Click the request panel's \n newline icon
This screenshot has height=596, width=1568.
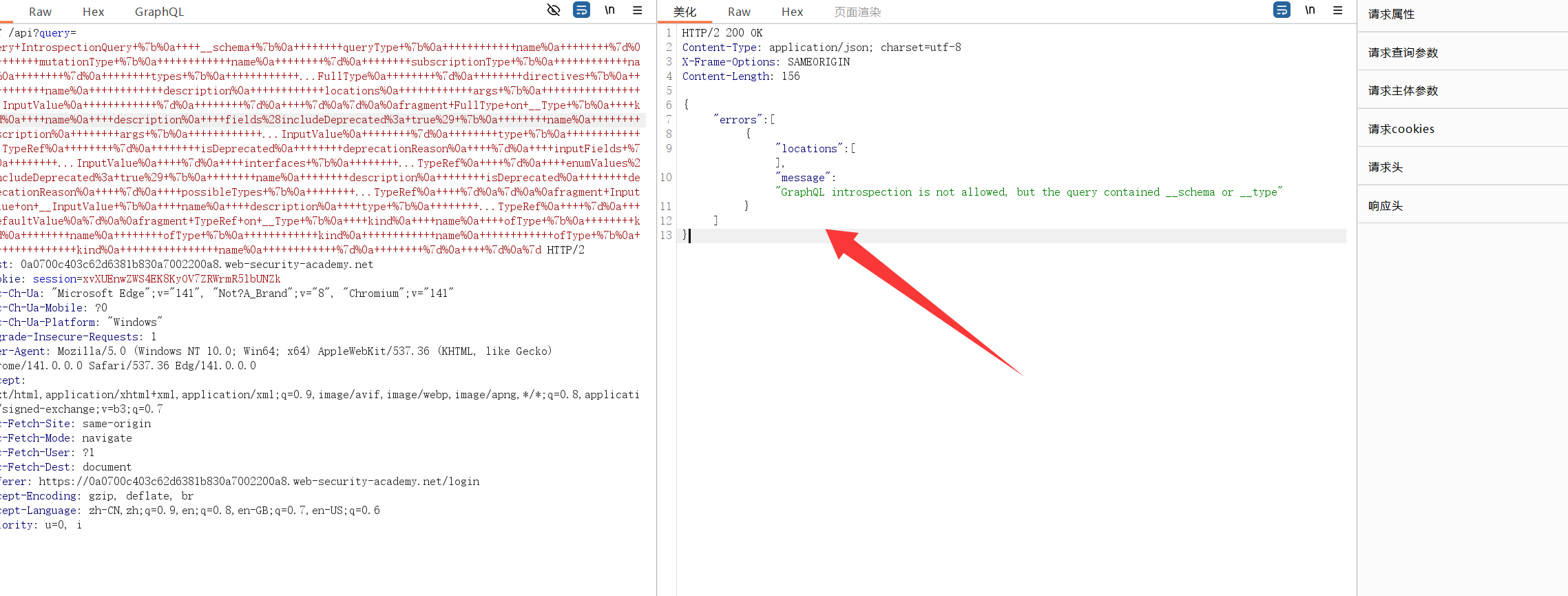pyautogui.click(x=609, y=10)
